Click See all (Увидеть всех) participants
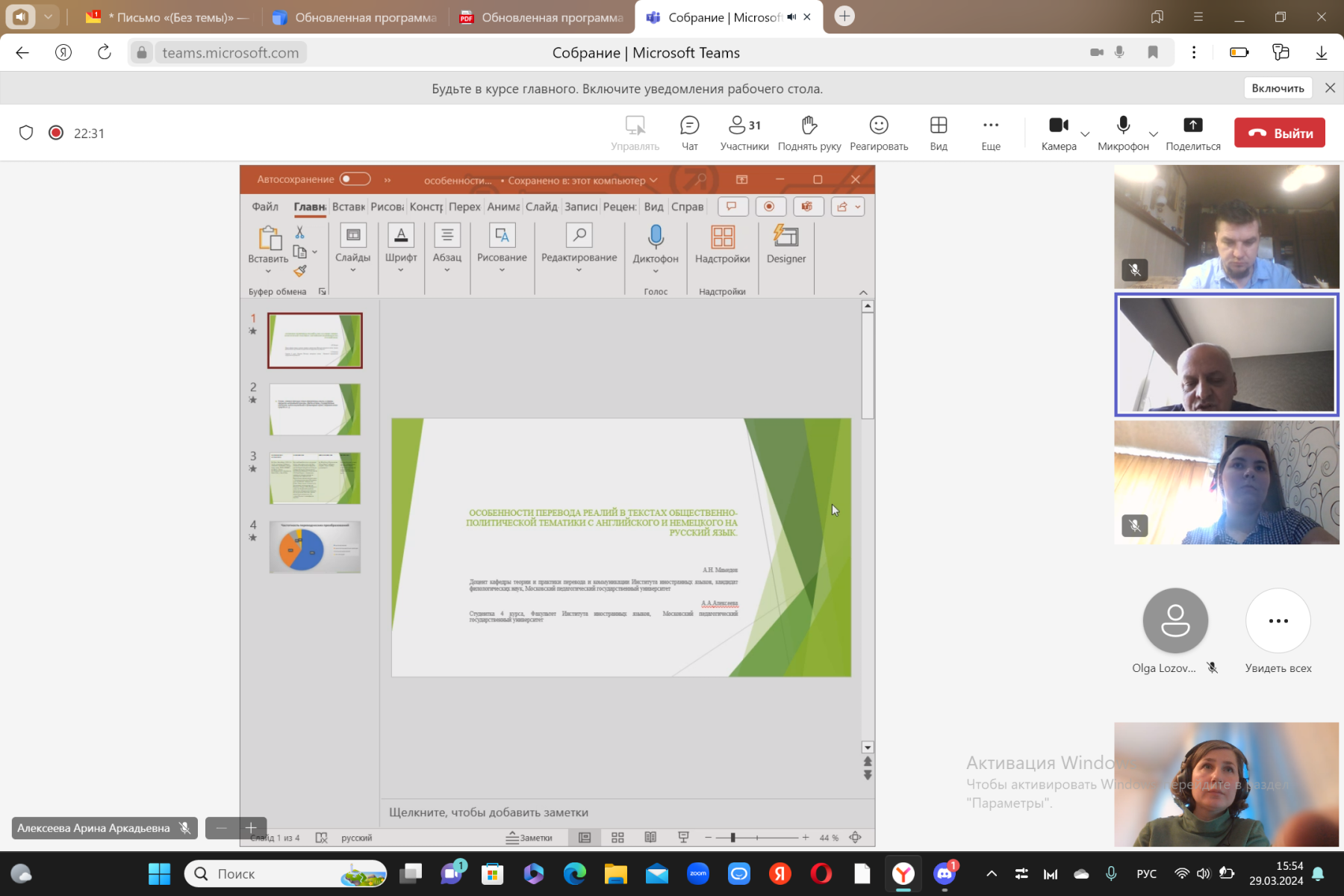 coord(1278,631)
